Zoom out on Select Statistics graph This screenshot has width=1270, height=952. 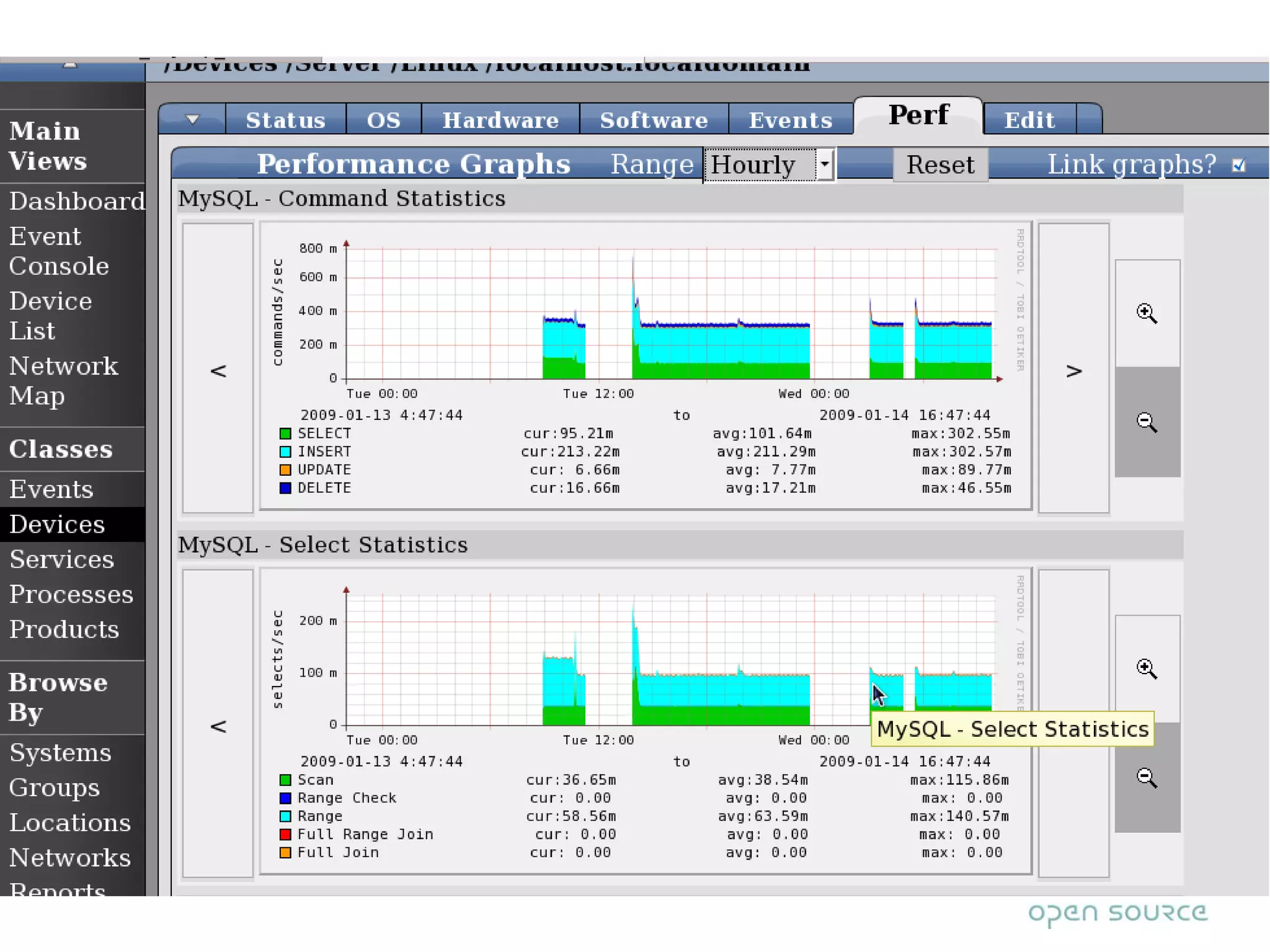tap(1146, 777)
